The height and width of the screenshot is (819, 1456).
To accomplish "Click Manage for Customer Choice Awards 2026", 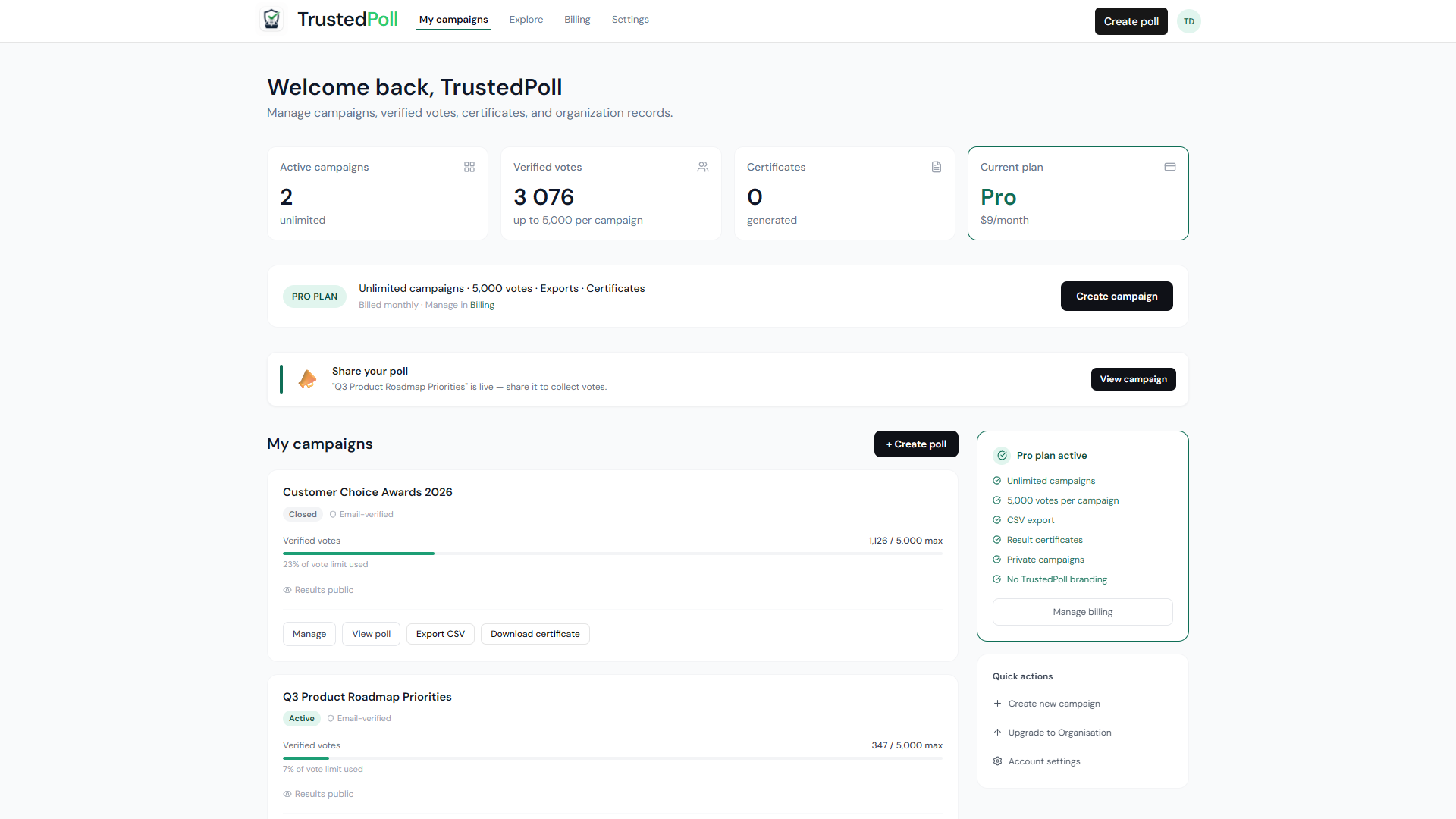I will 309,634.
